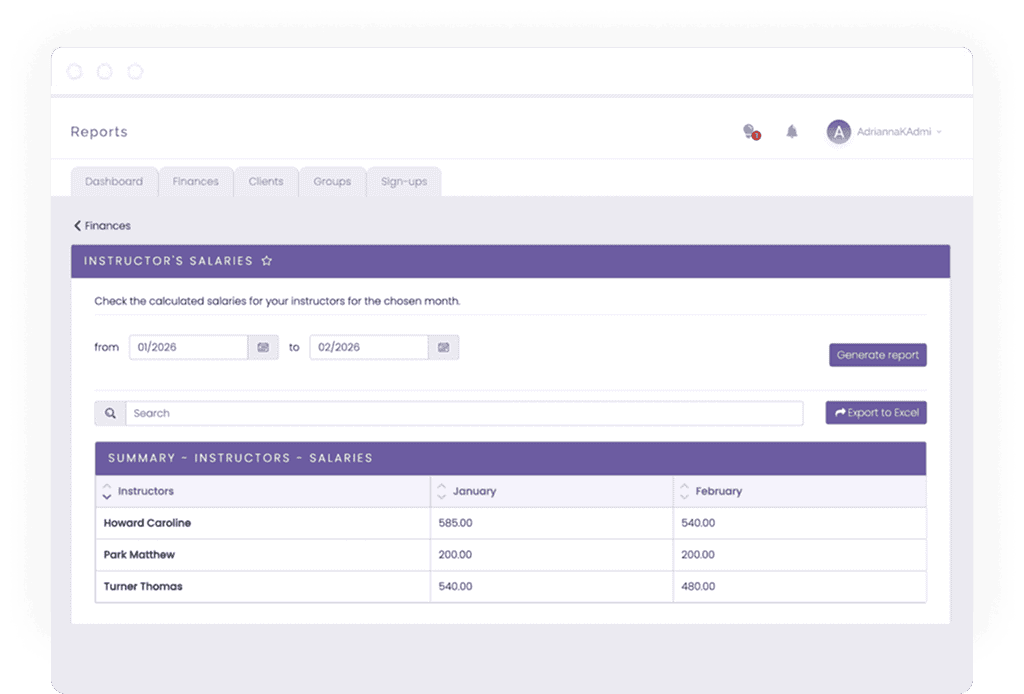
Task: Sort table by February column arrows
Action: (x=684, y=491)
